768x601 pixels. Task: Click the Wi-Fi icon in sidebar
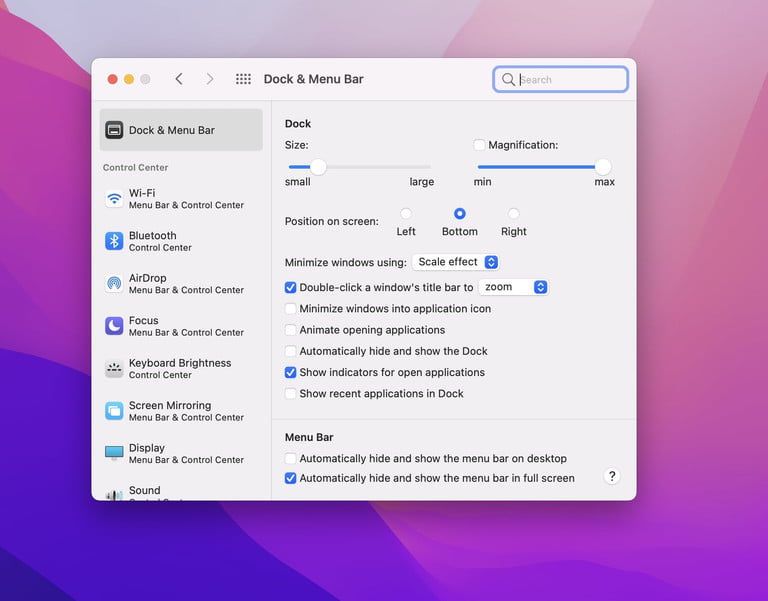114,199
